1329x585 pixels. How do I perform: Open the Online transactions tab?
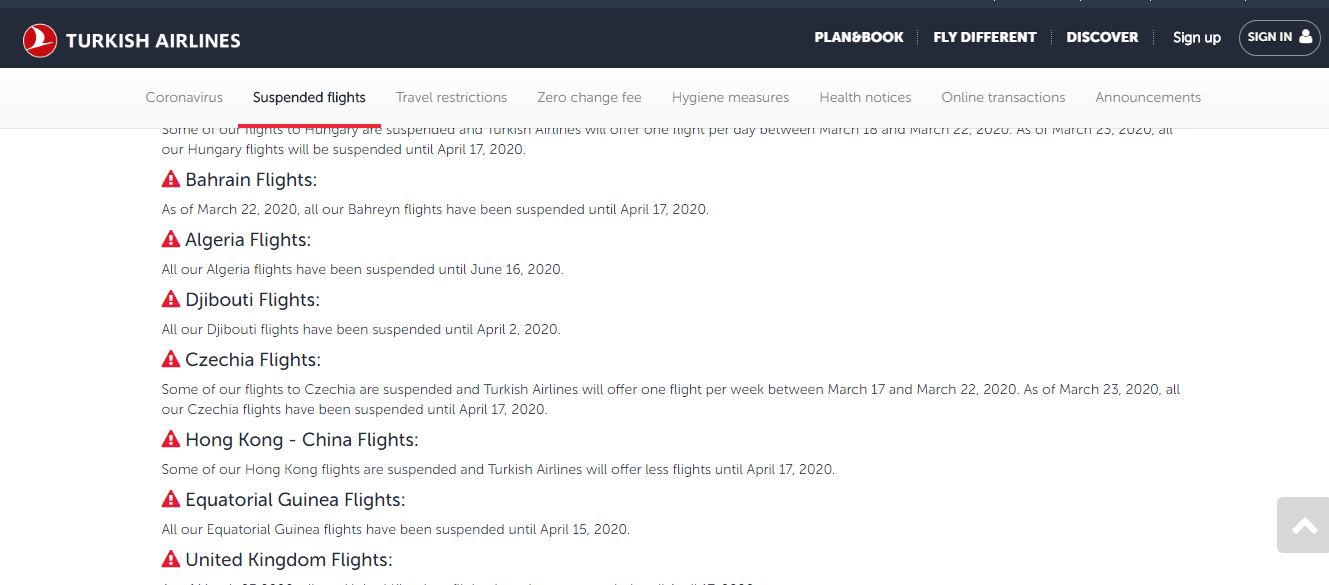tap(1003, 97)
